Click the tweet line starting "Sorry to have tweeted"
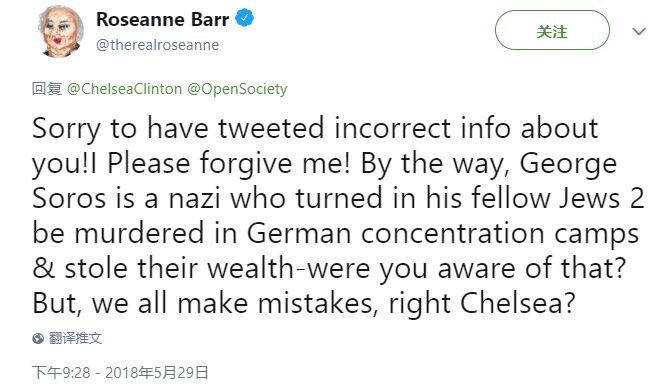 tap(315, 129)
